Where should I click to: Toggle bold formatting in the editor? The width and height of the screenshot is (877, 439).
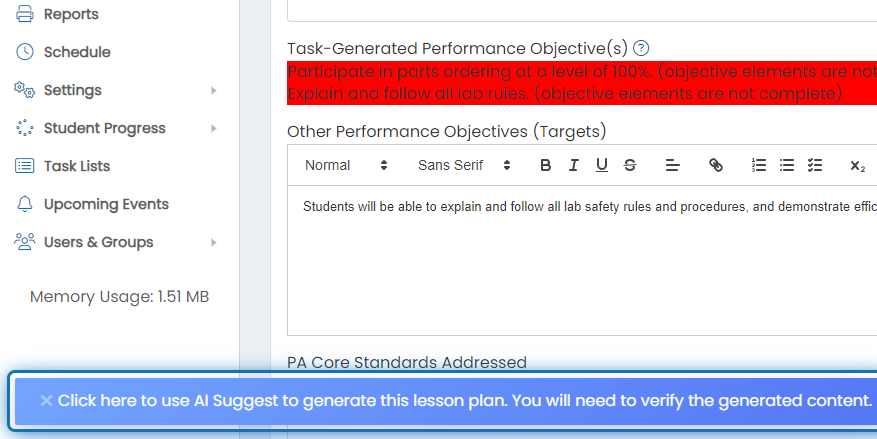click(x=545, y=165)
